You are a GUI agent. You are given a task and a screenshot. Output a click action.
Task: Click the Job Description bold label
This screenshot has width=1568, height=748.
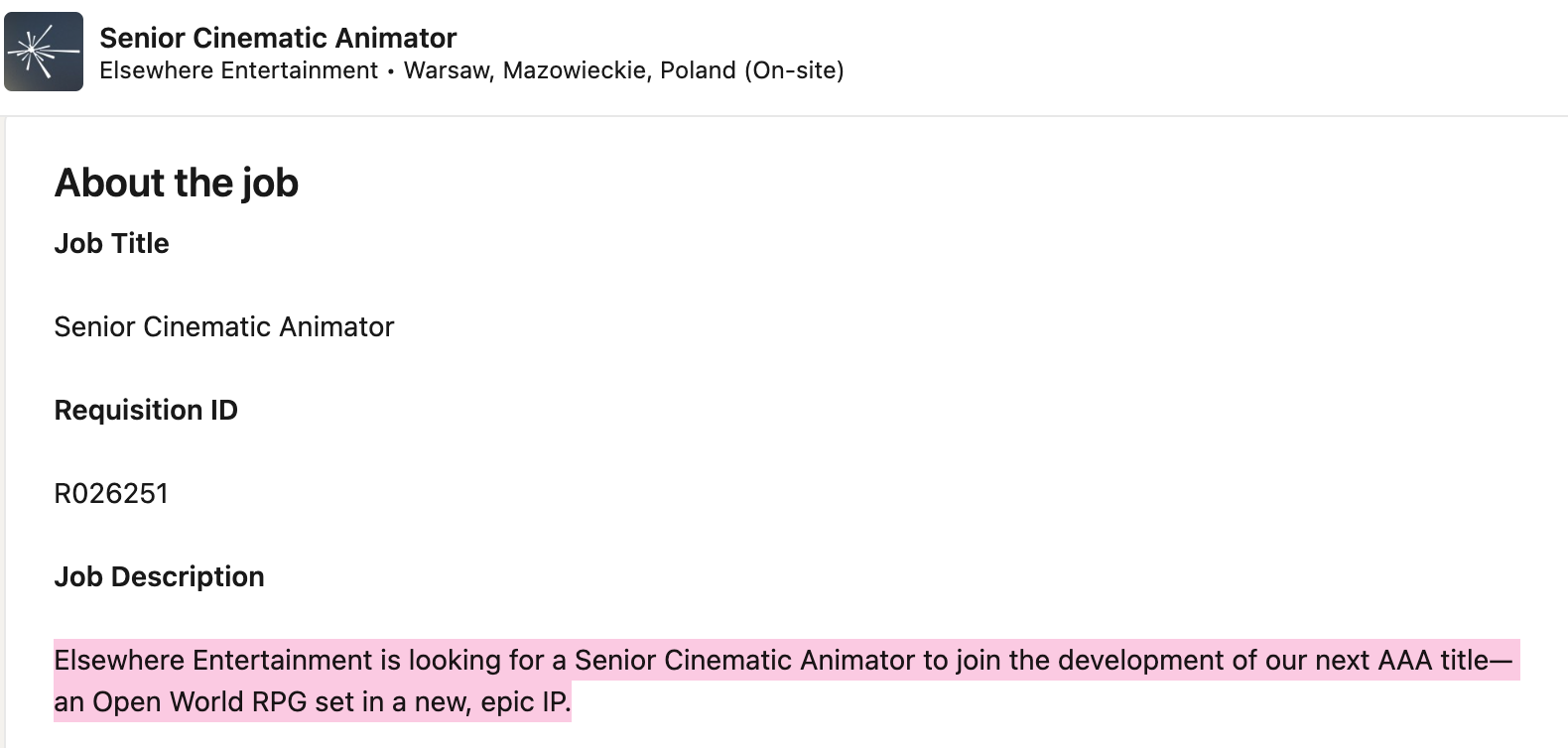click(159, 576)
